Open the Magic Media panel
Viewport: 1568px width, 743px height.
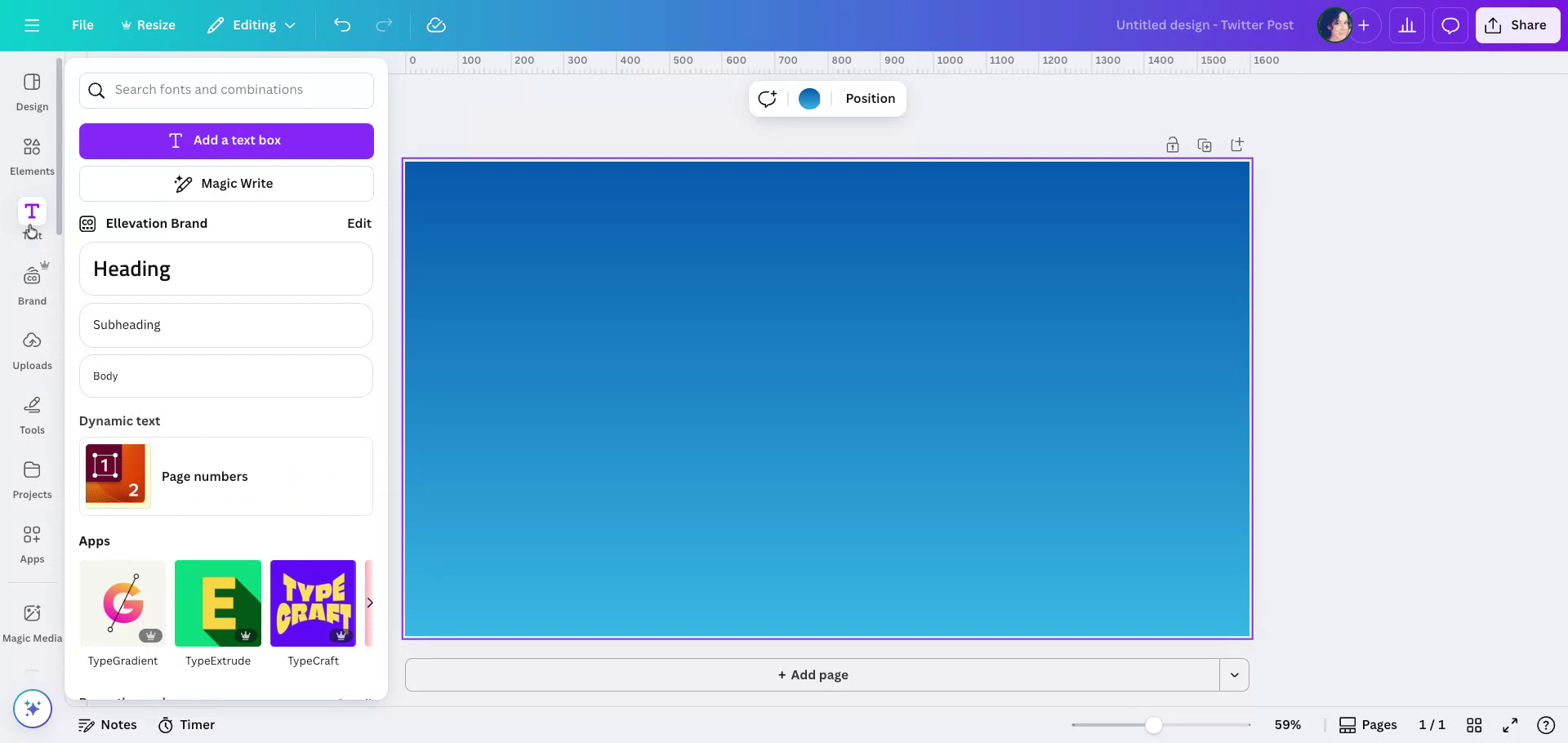[x=32, y=621]
